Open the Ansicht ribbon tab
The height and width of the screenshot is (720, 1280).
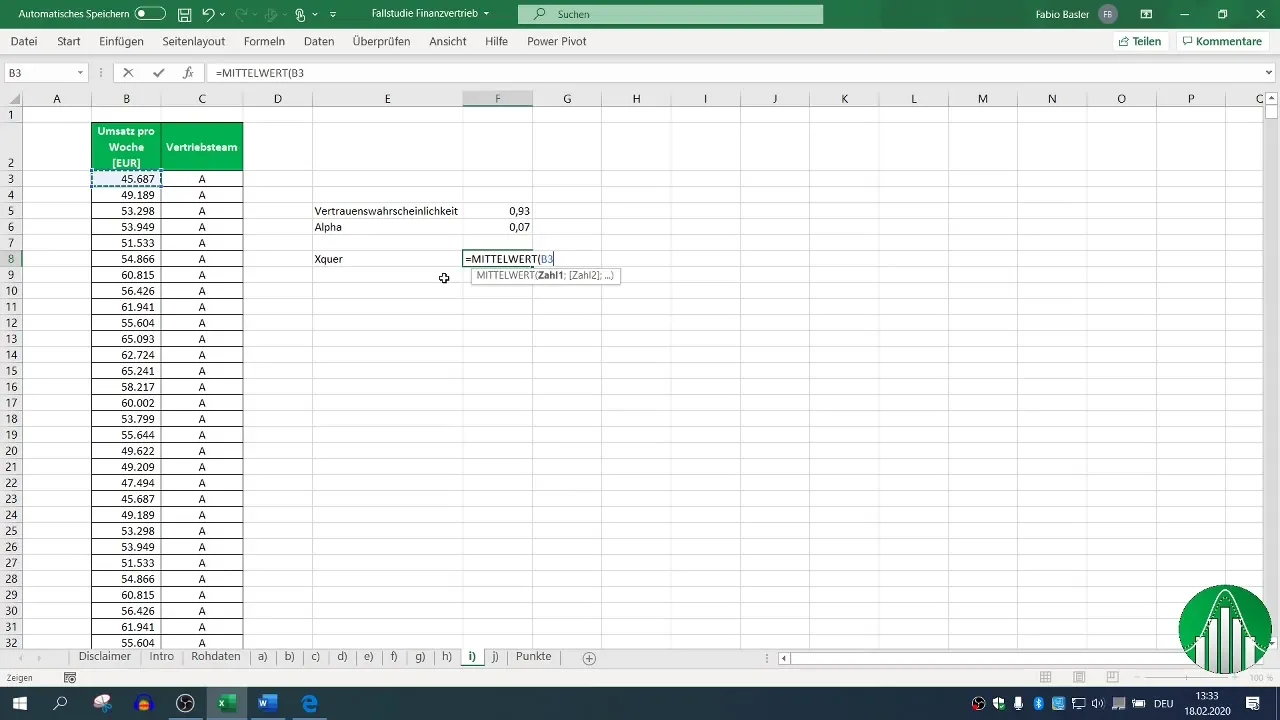(448, 41)
